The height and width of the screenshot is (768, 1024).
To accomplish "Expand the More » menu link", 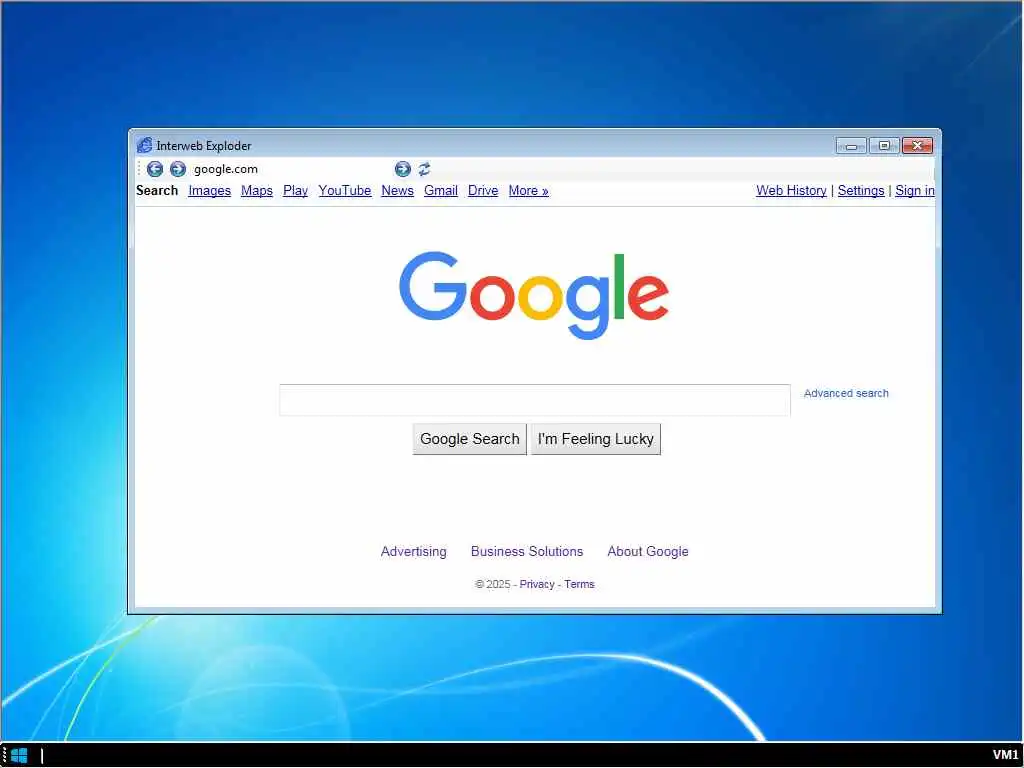I will (x=528, y=191).
